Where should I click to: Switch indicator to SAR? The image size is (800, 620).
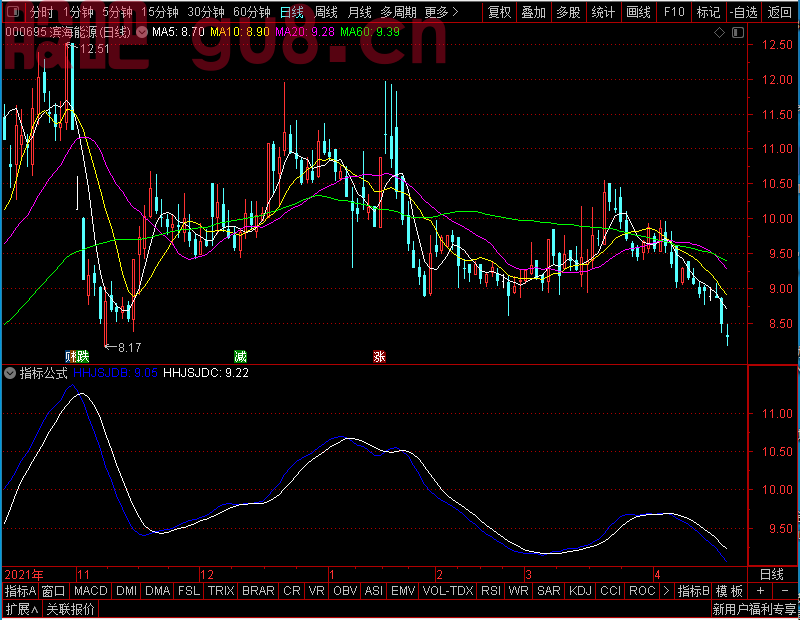pos(549,591)
